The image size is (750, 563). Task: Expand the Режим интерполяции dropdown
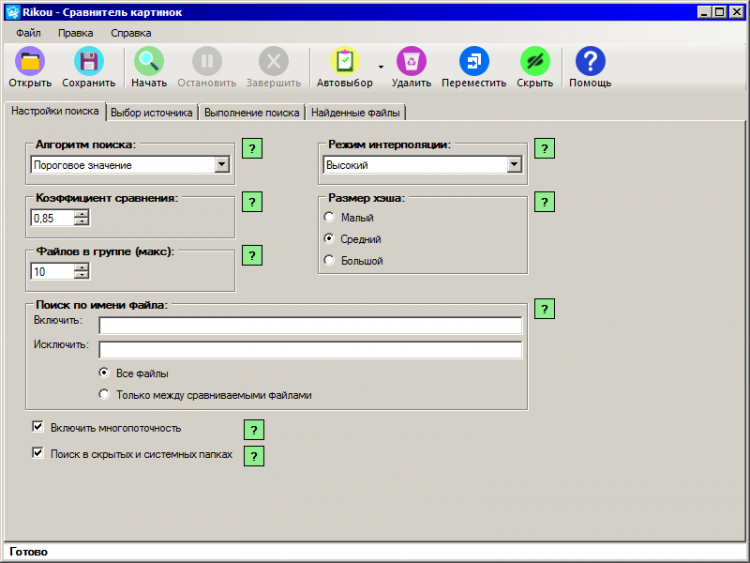tap(514, 165)
